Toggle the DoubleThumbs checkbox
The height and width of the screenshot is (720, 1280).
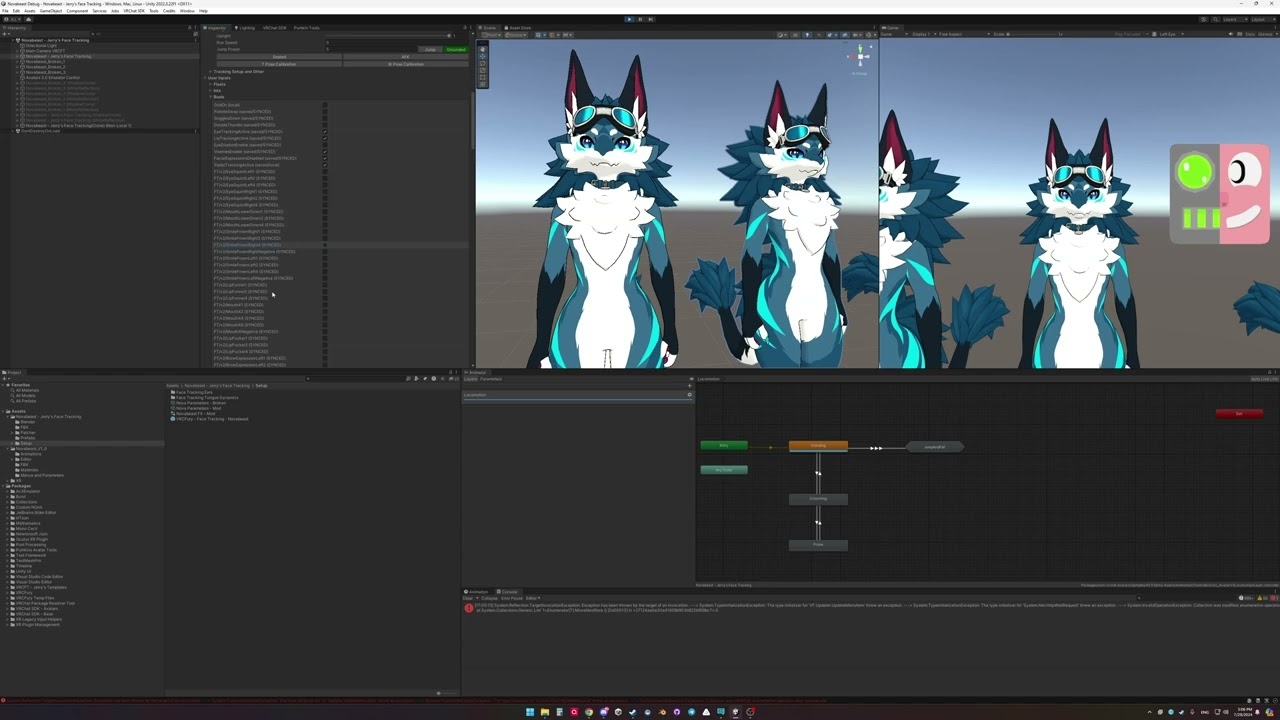(x=325, y=125)
